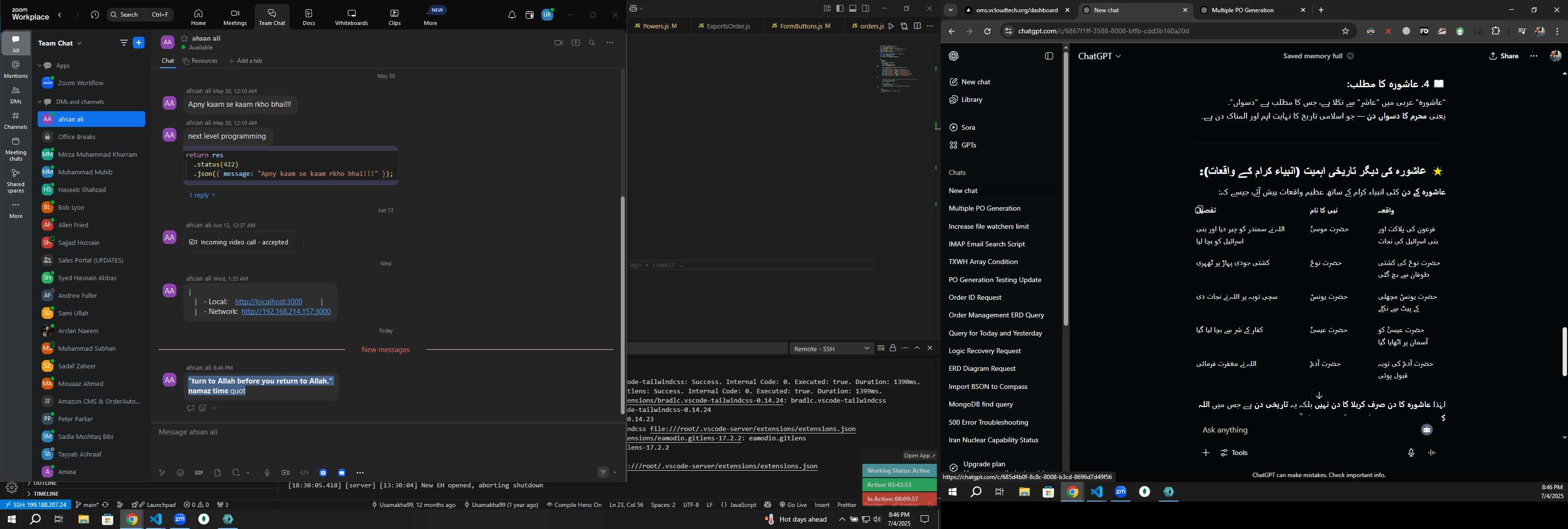Toggle VS Code primary sidebar

point(840,8)
